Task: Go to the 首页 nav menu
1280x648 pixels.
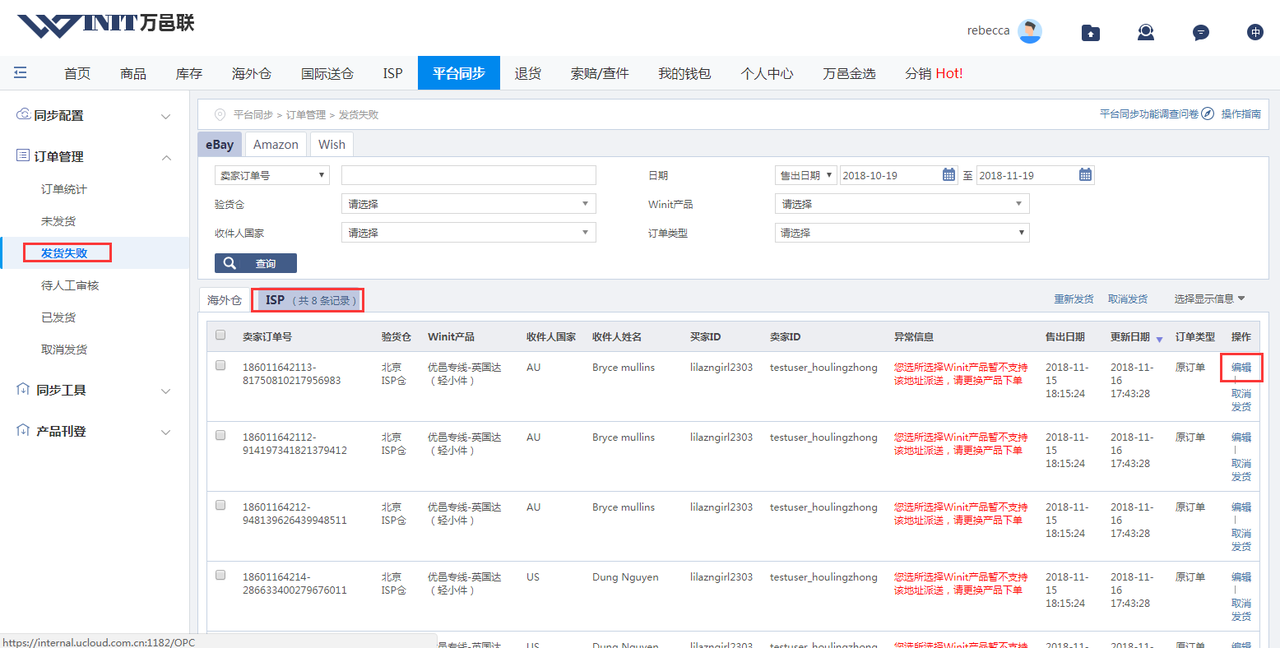Action: [77, 73]
